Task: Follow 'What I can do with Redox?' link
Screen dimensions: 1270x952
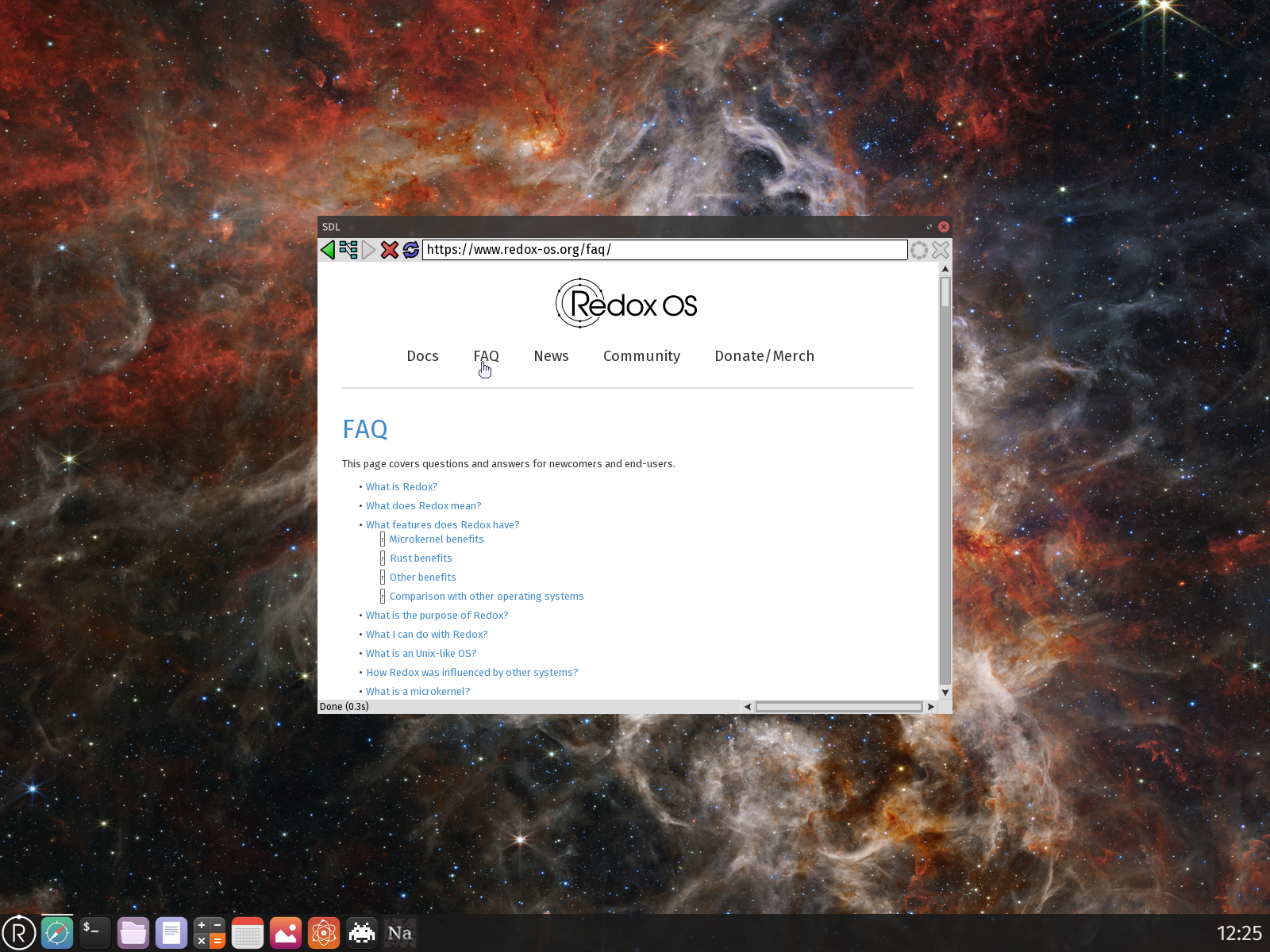Action: [426, 635]
